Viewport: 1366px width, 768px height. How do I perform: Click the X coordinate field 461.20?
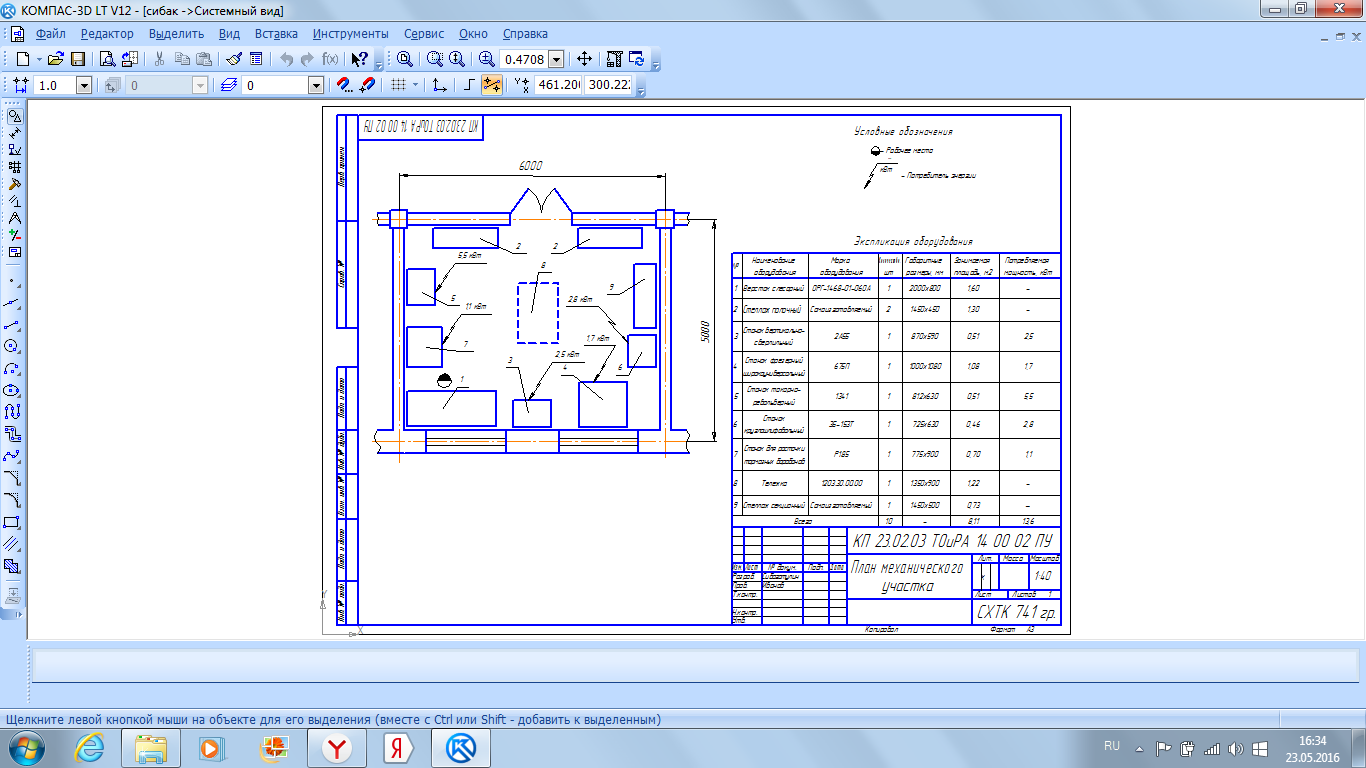point(559,86)
